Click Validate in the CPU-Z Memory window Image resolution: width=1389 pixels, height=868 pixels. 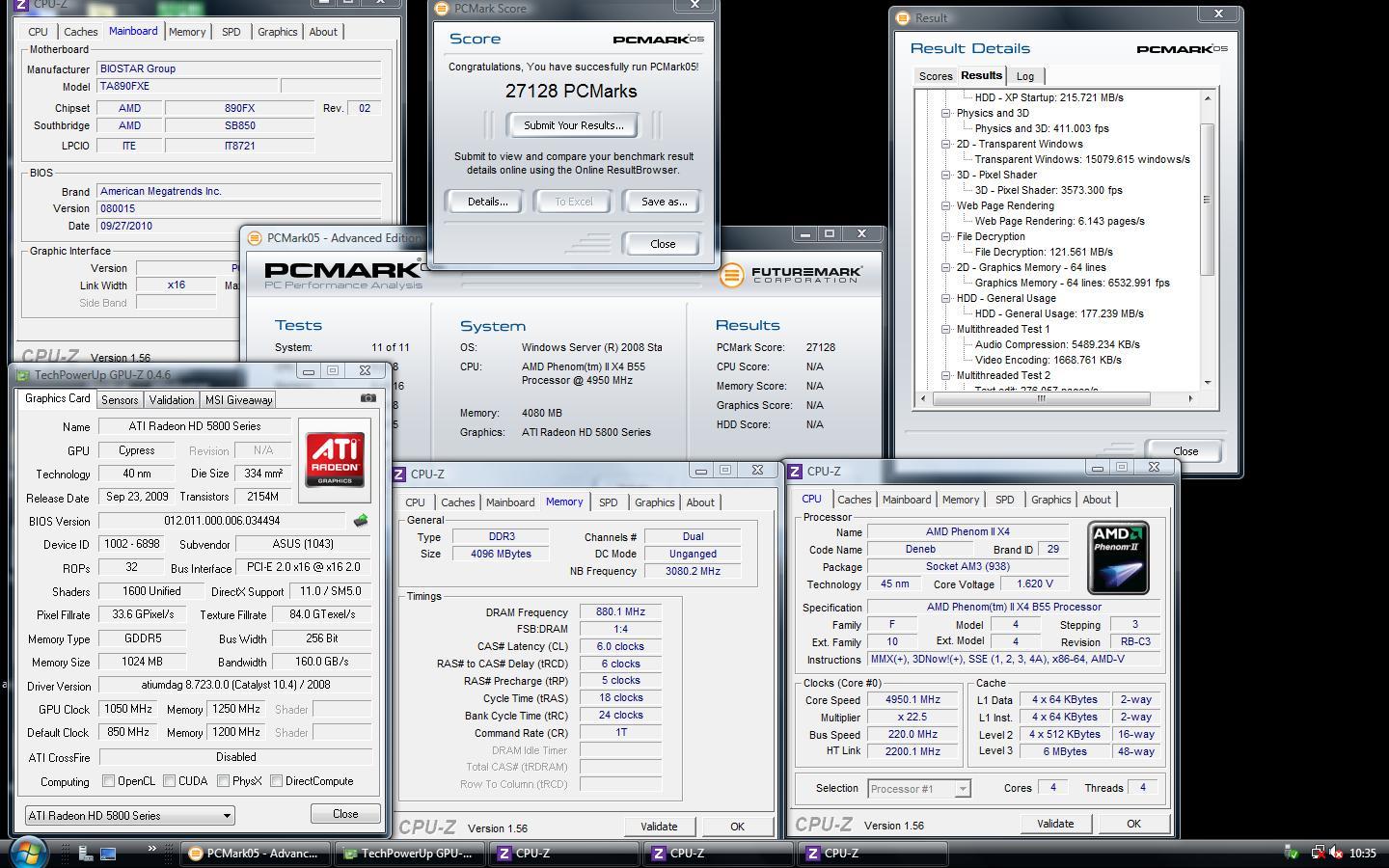click(659, 827)
